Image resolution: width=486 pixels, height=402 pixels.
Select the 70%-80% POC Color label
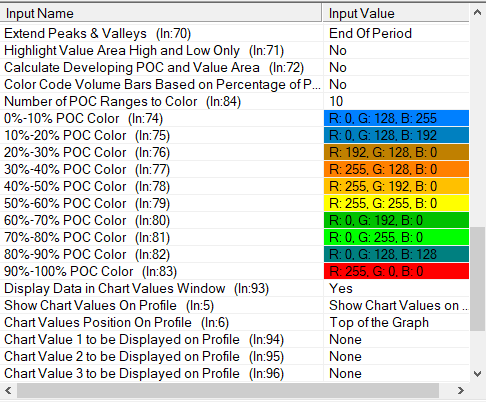coord(87,237)
